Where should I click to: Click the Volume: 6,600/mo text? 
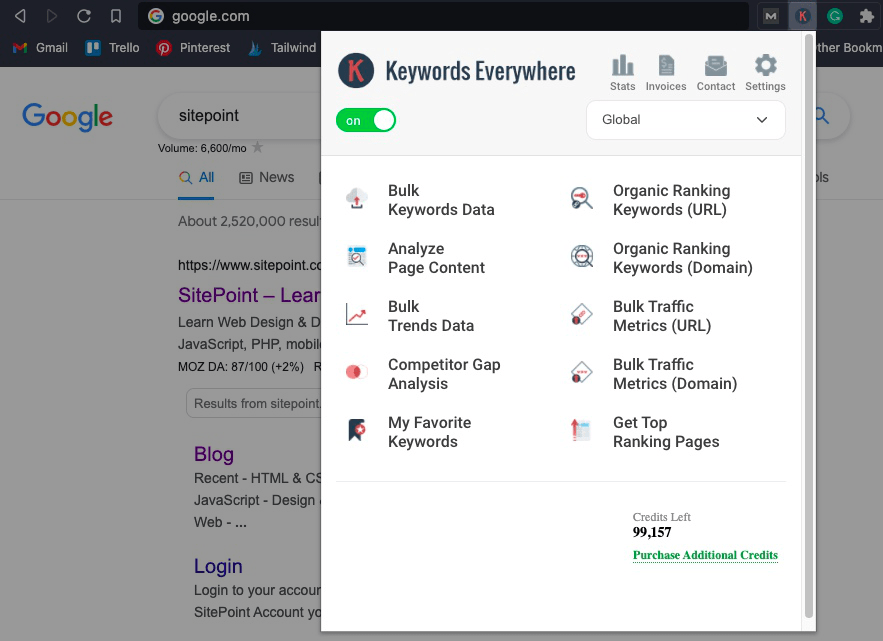tap(202, 148)
